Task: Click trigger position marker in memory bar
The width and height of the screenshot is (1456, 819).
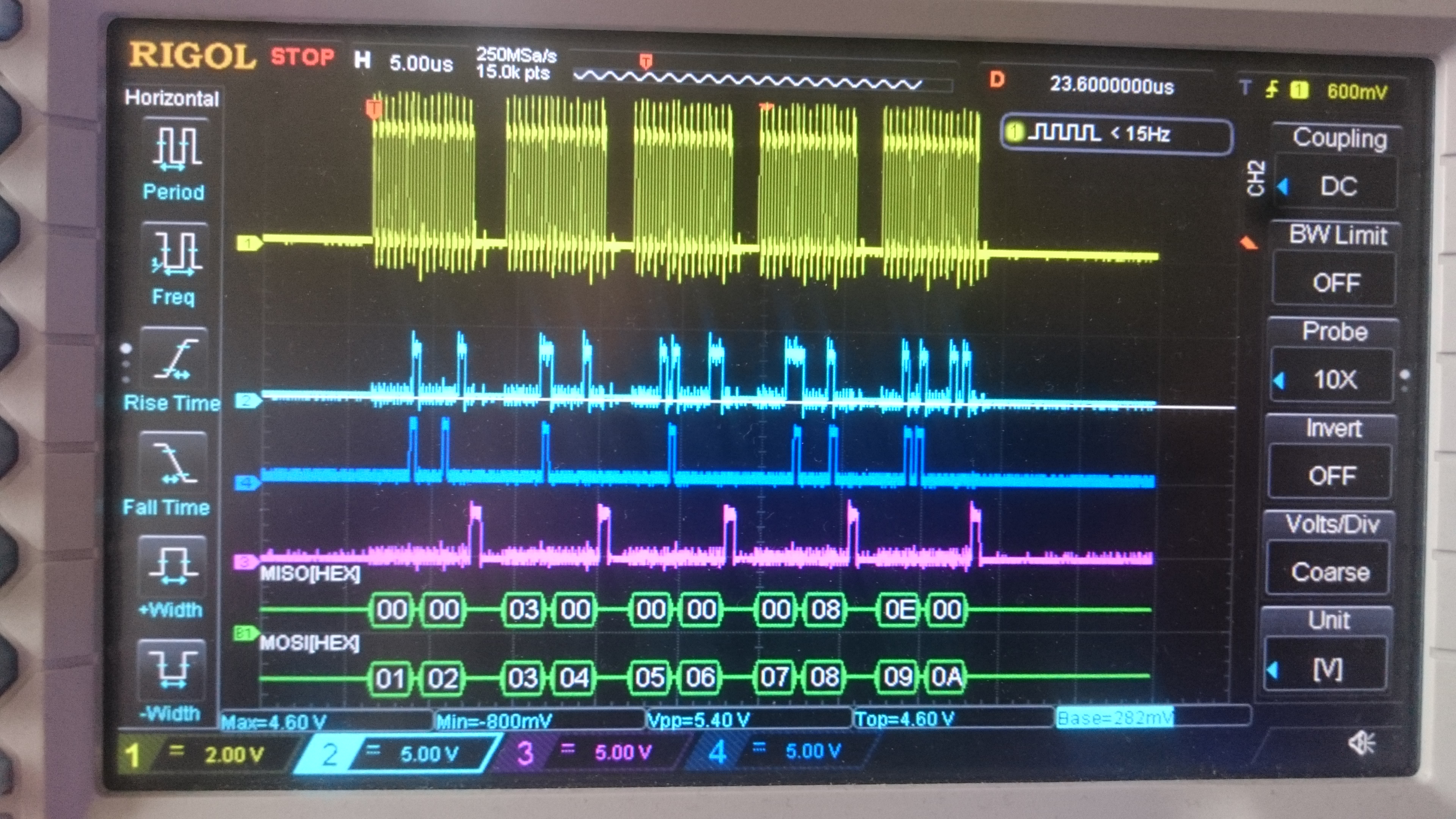Action: [x=645, y=61]
